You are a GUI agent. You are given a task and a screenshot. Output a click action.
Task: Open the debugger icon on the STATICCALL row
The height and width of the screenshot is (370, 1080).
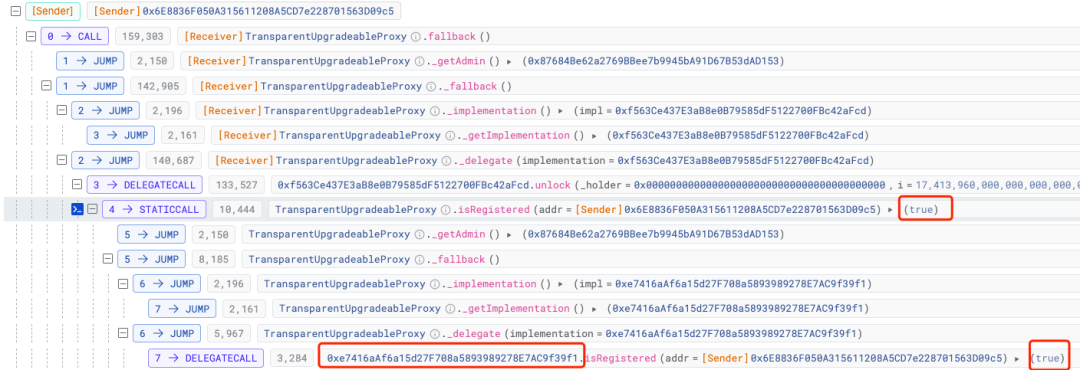point(79,209)
